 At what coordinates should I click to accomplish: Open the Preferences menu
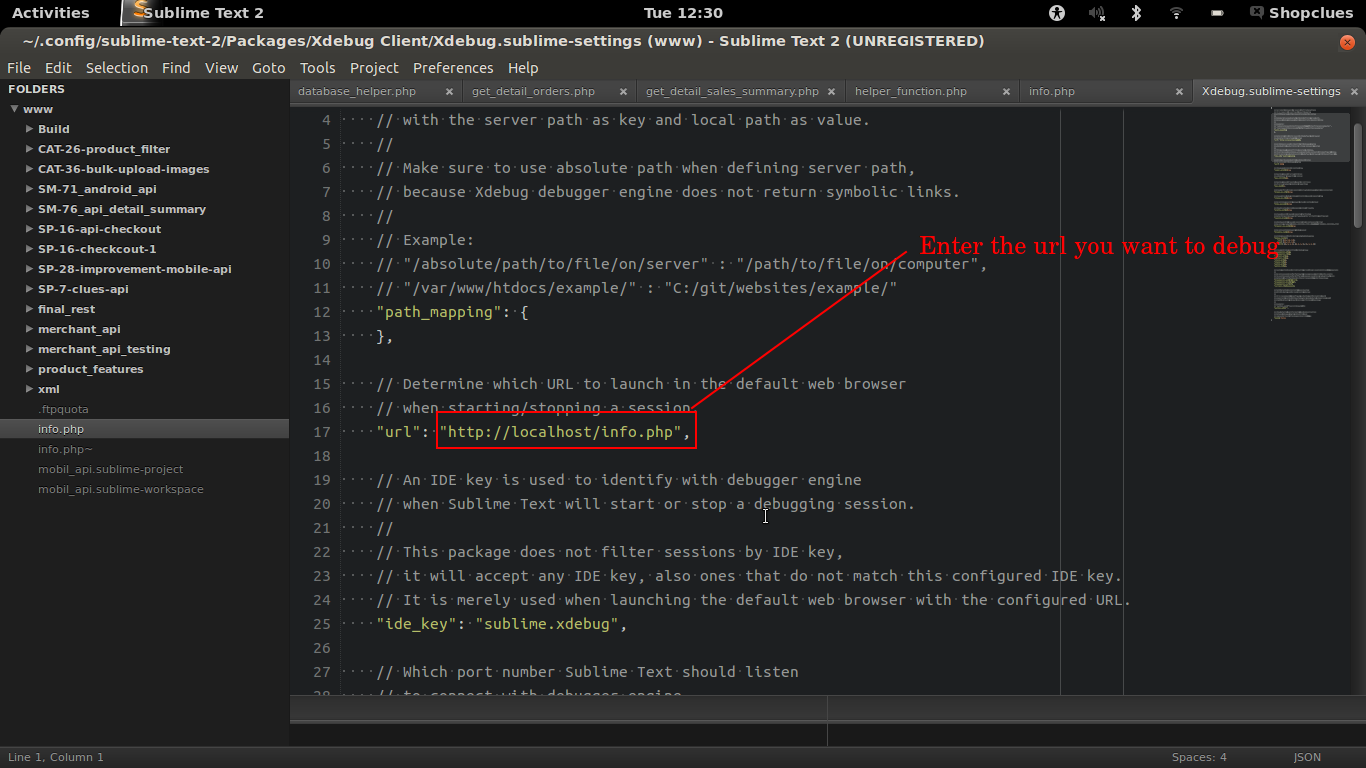(x=453, y=68)
